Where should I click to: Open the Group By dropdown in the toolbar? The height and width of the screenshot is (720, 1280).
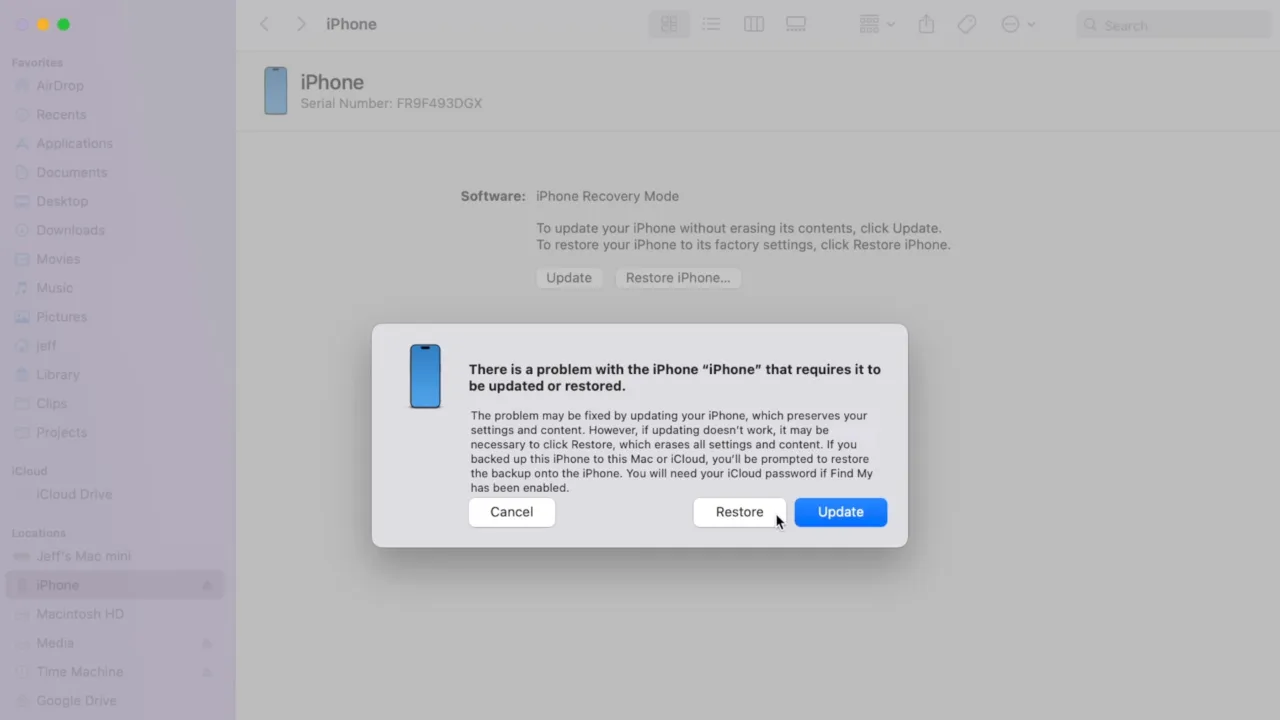[869, 24]
